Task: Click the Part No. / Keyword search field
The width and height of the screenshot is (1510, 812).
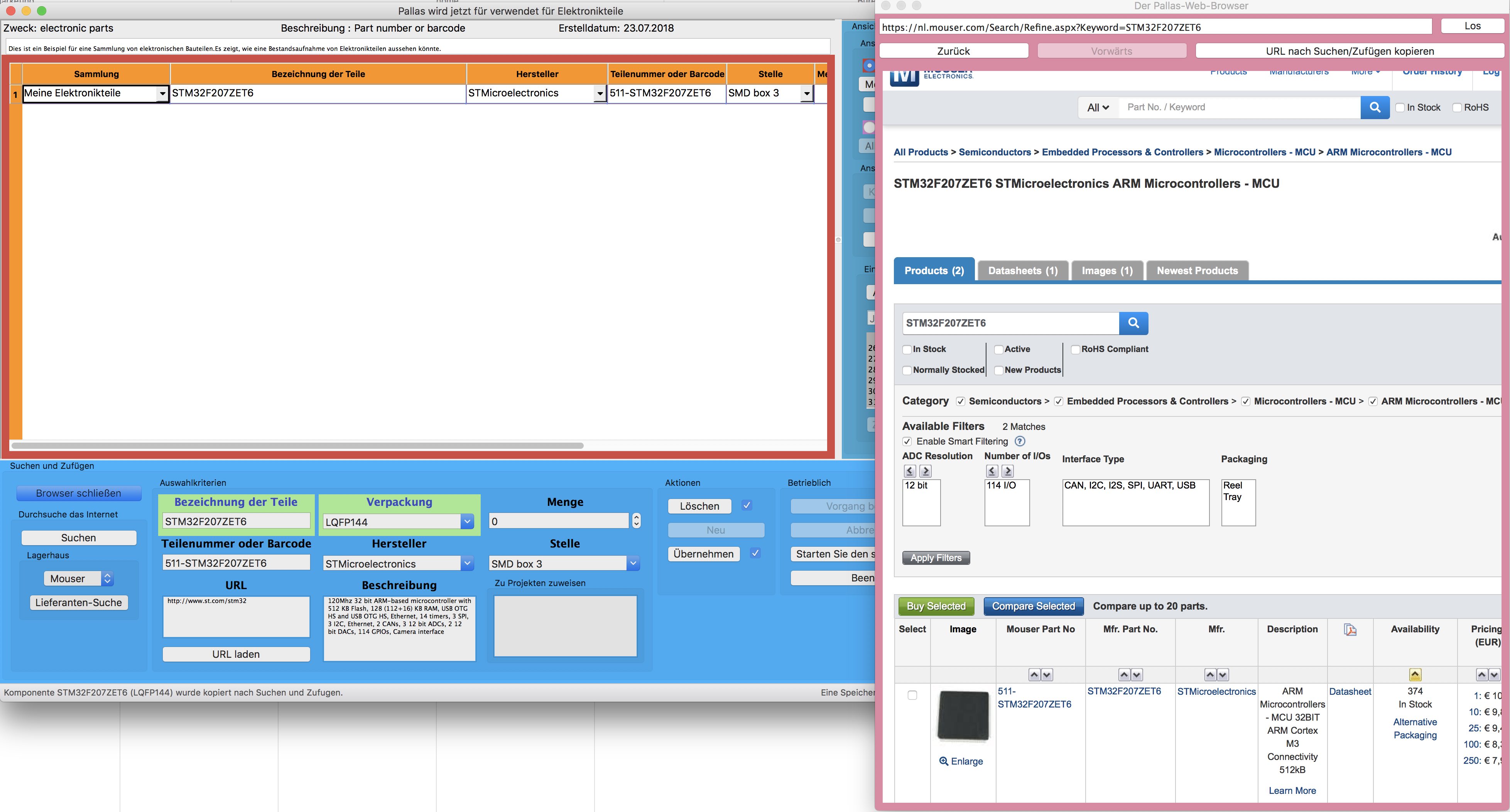Action: 1239,107
